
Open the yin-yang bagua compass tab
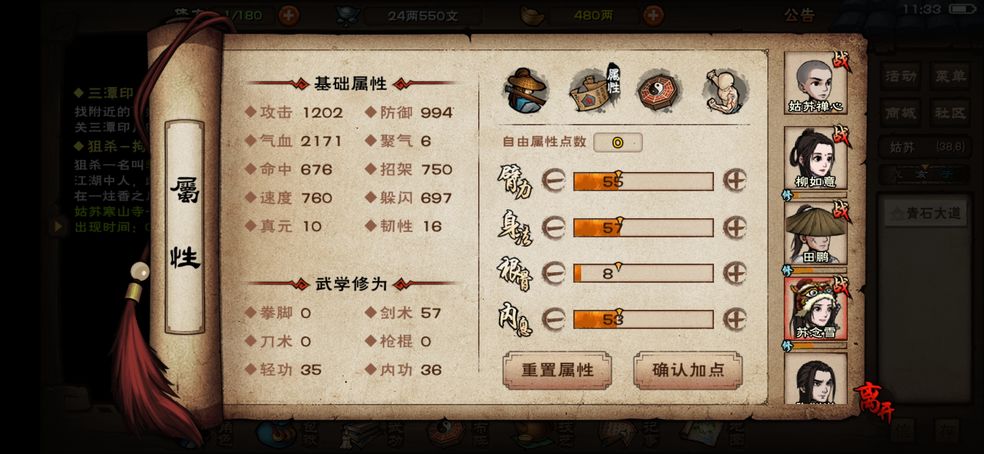(x=658, y=91)
